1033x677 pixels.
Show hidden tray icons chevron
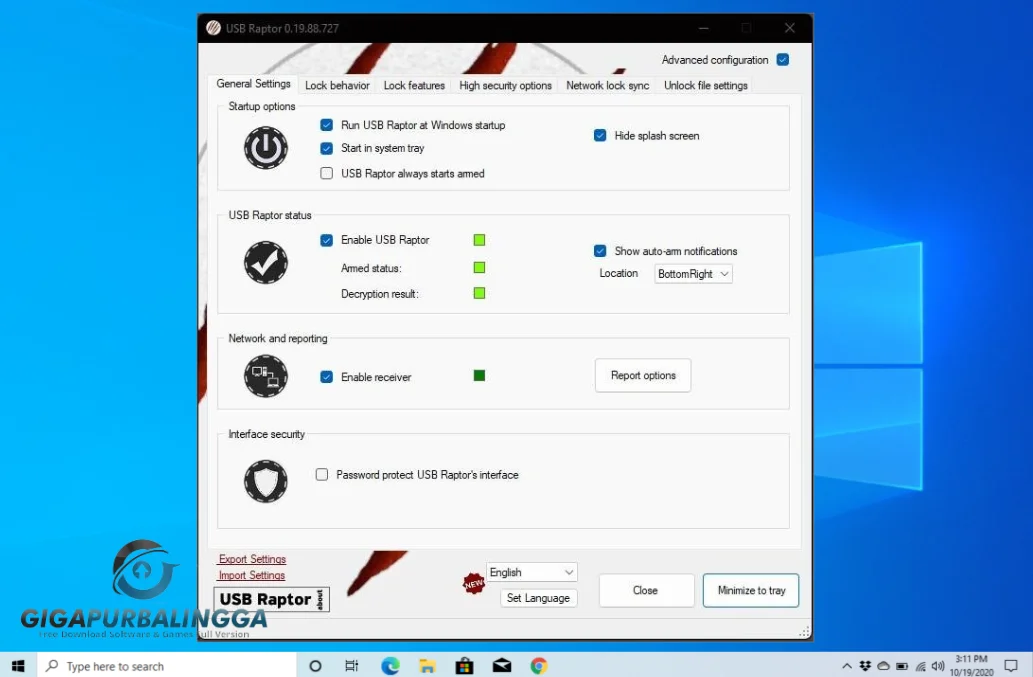847,666
